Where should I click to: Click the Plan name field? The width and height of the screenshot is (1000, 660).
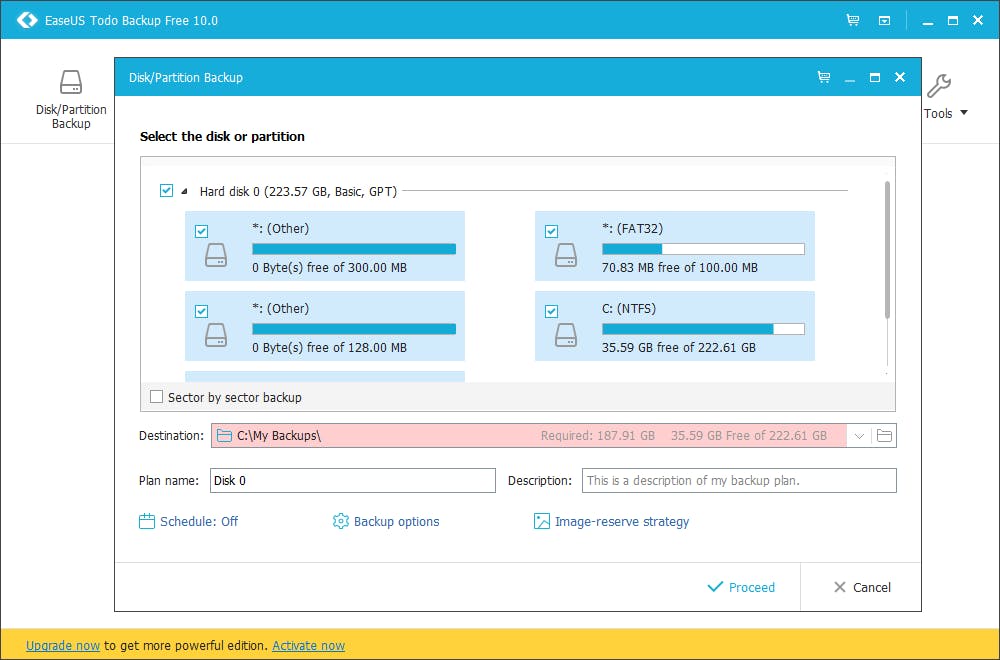[353, 480]
